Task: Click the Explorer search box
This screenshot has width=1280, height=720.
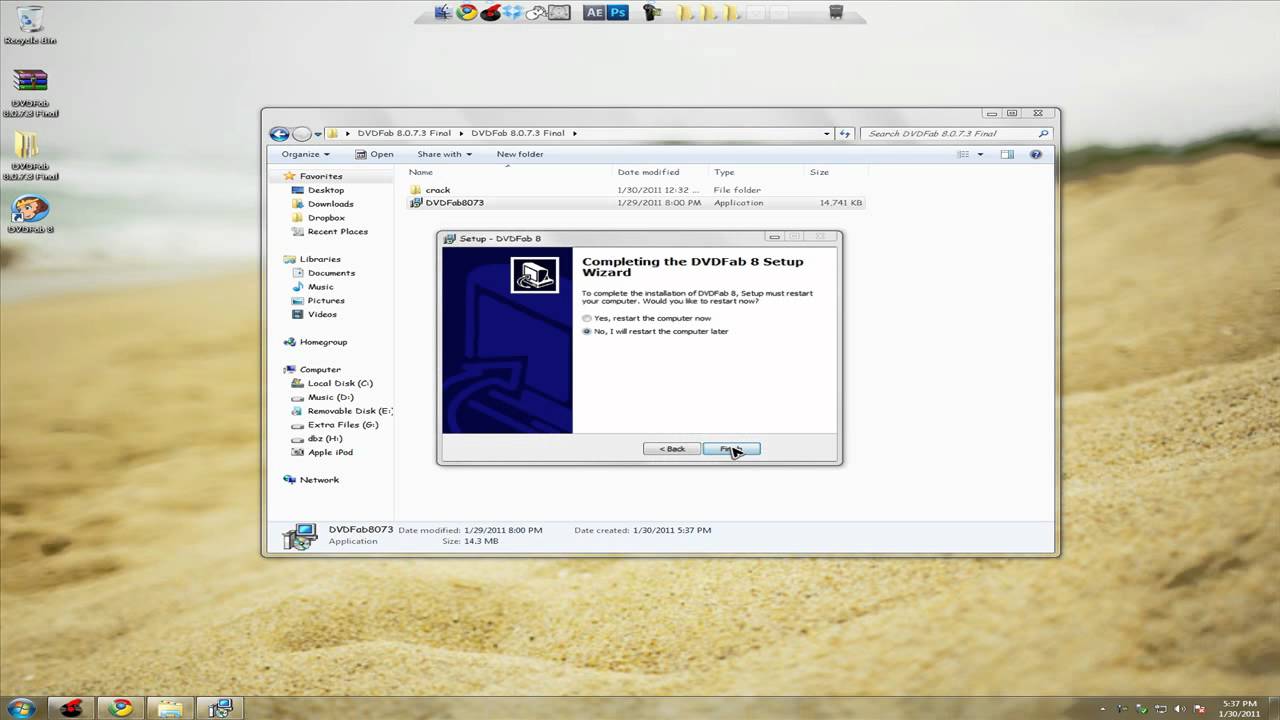Action: coord(957,133)
